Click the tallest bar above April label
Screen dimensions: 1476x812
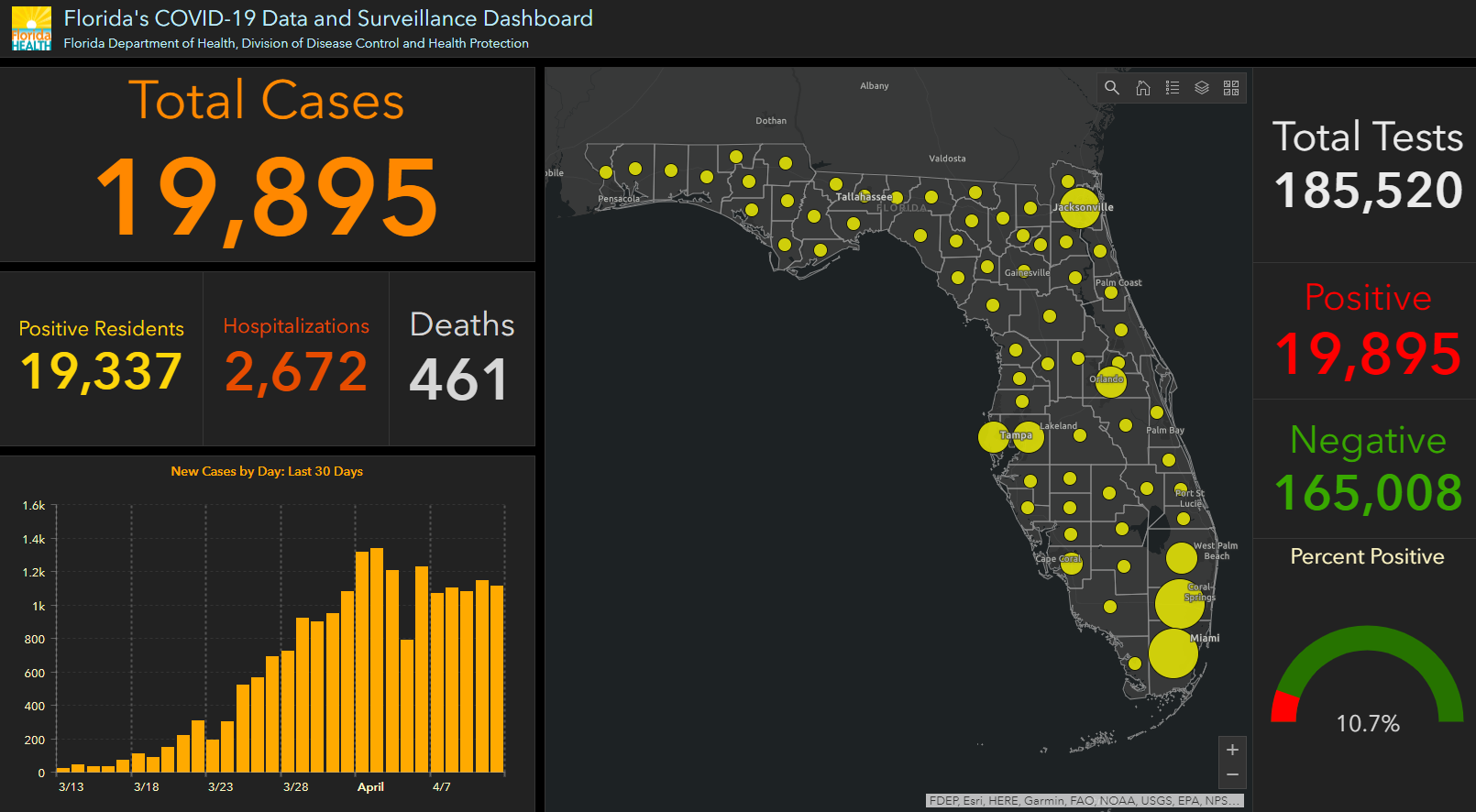(377, 660)
